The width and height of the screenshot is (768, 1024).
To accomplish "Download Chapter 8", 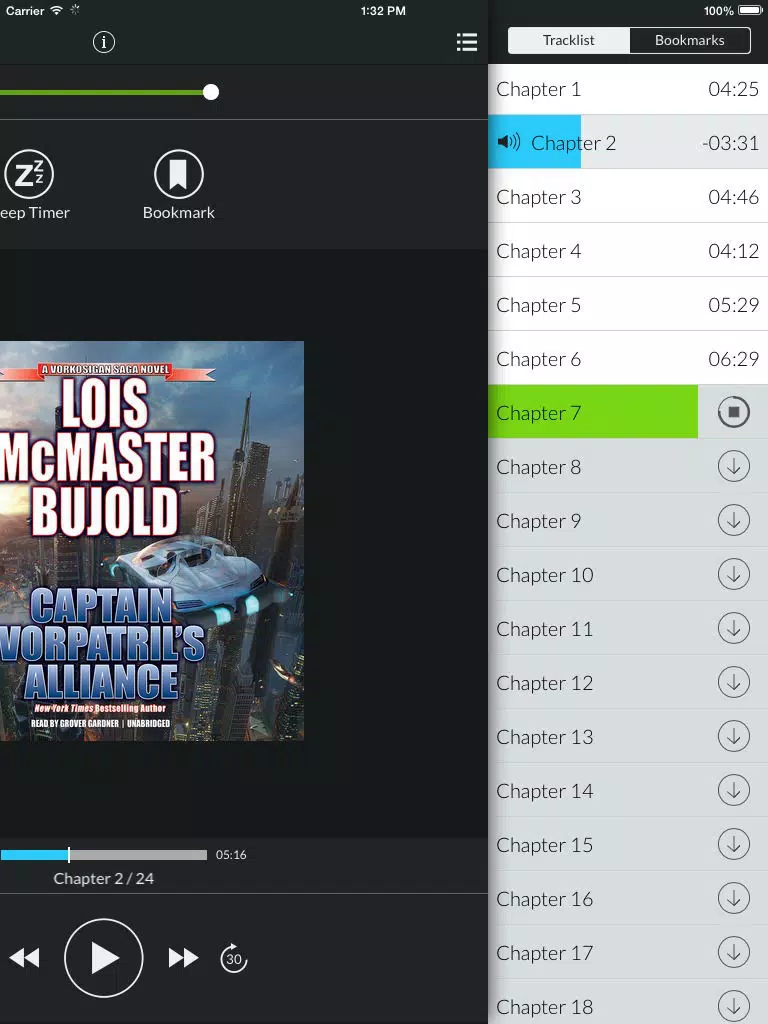I will 733,467.
